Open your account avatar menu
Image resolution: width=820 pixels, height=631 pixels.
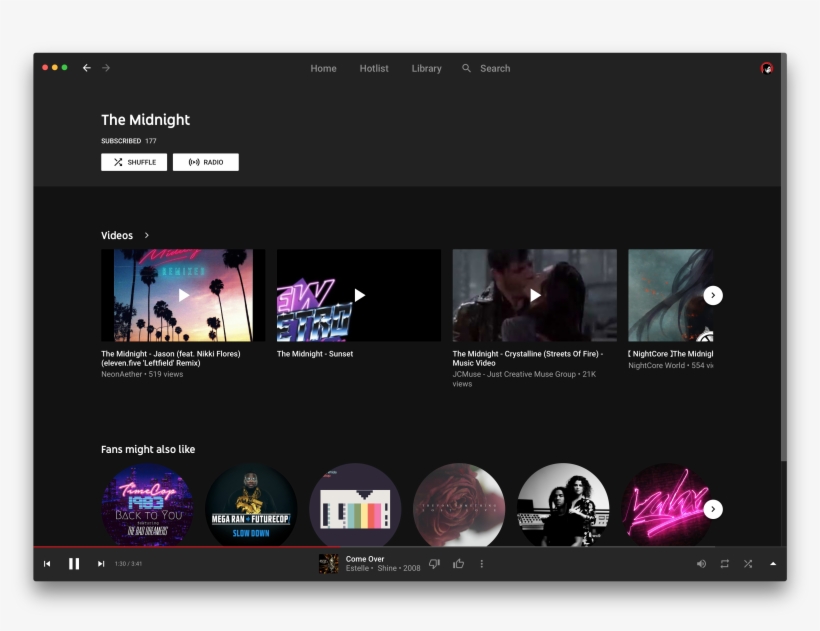click(766, 68)
